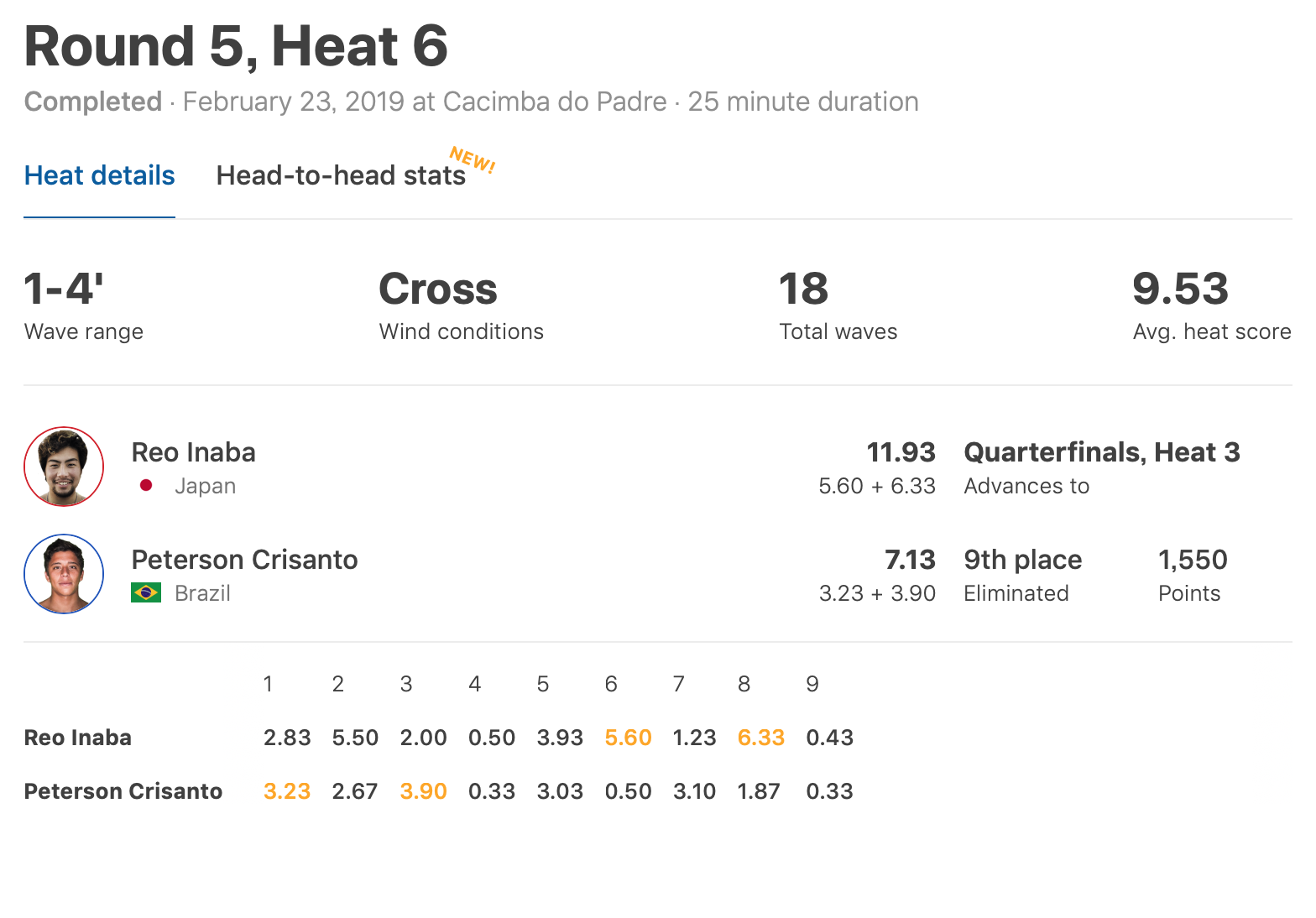
Task: Select Crisanto's highlighted 3.23 wave score
Action: [x=287, y=791]
